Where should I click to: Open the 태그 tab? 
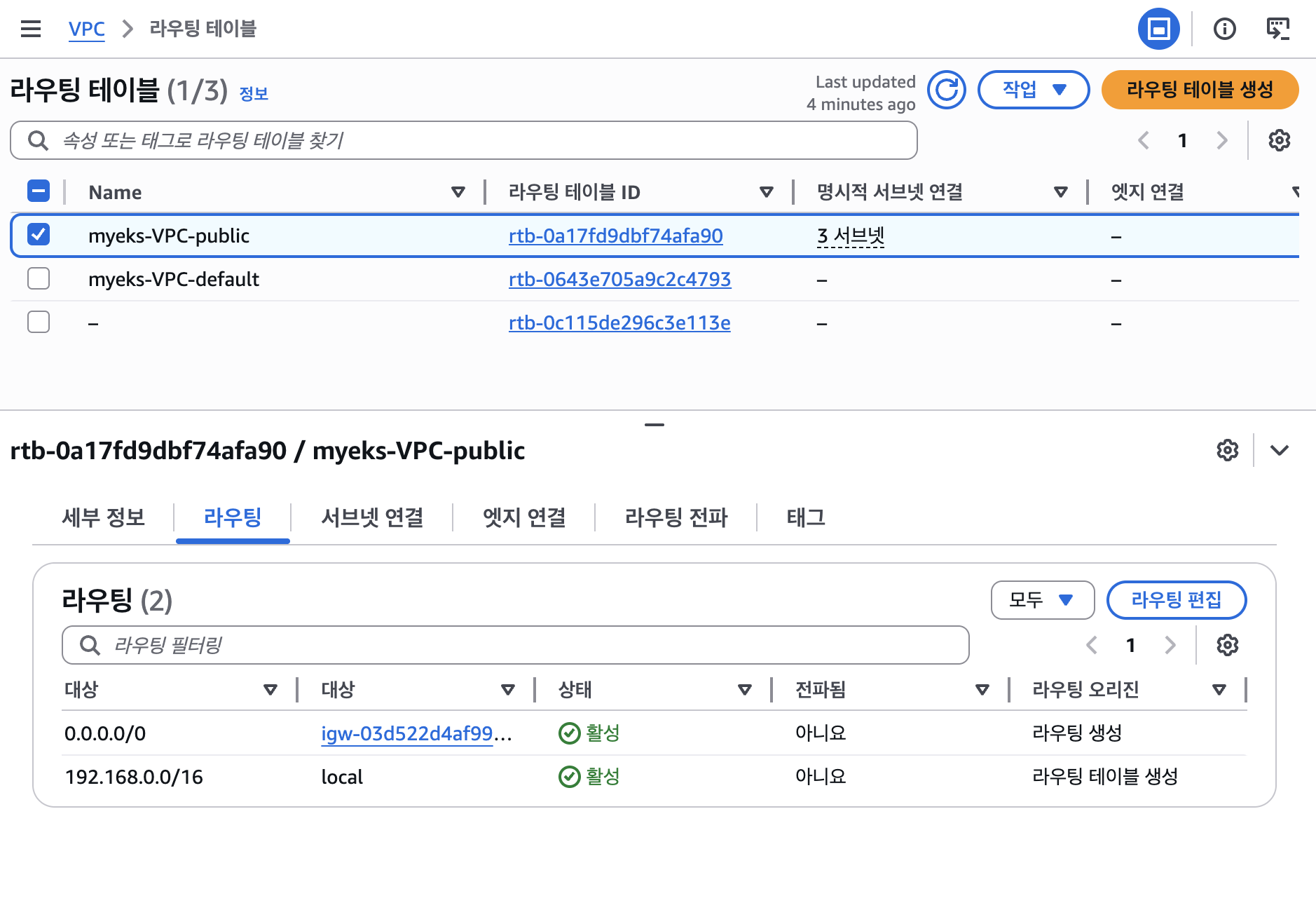point(804,518)
